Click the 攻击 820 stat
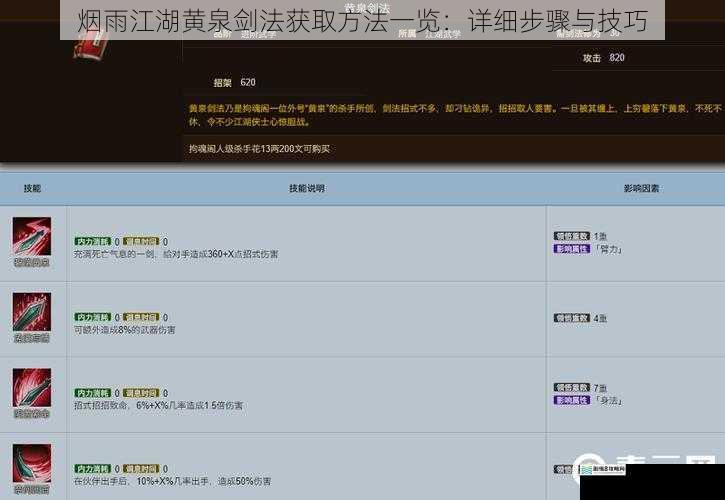725x500 pixels. tap(603, 58)
